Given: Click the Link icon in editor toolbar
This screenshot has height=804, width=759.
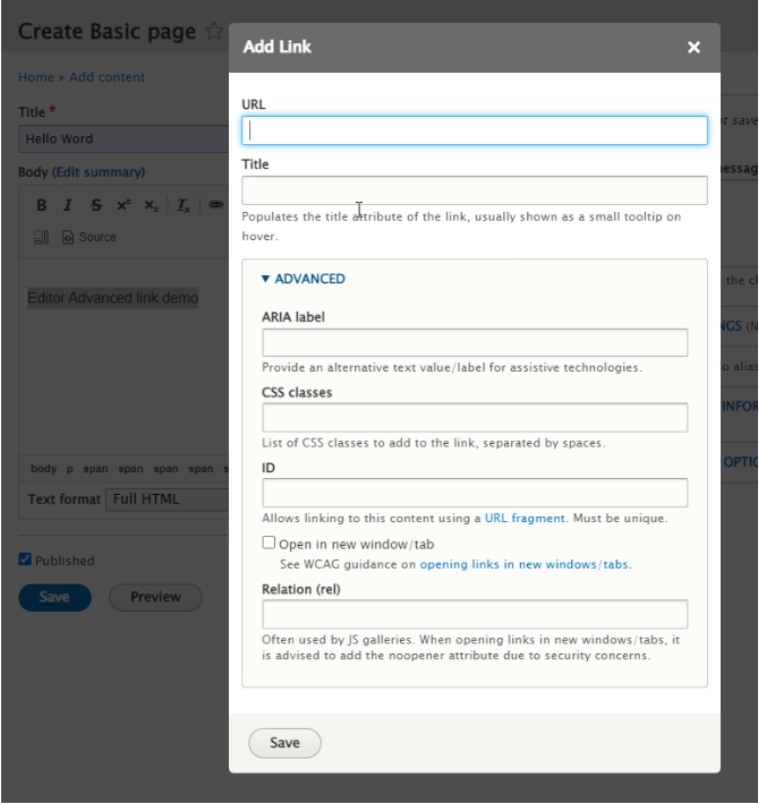Looking at the screenshot, I should (216, 205).
